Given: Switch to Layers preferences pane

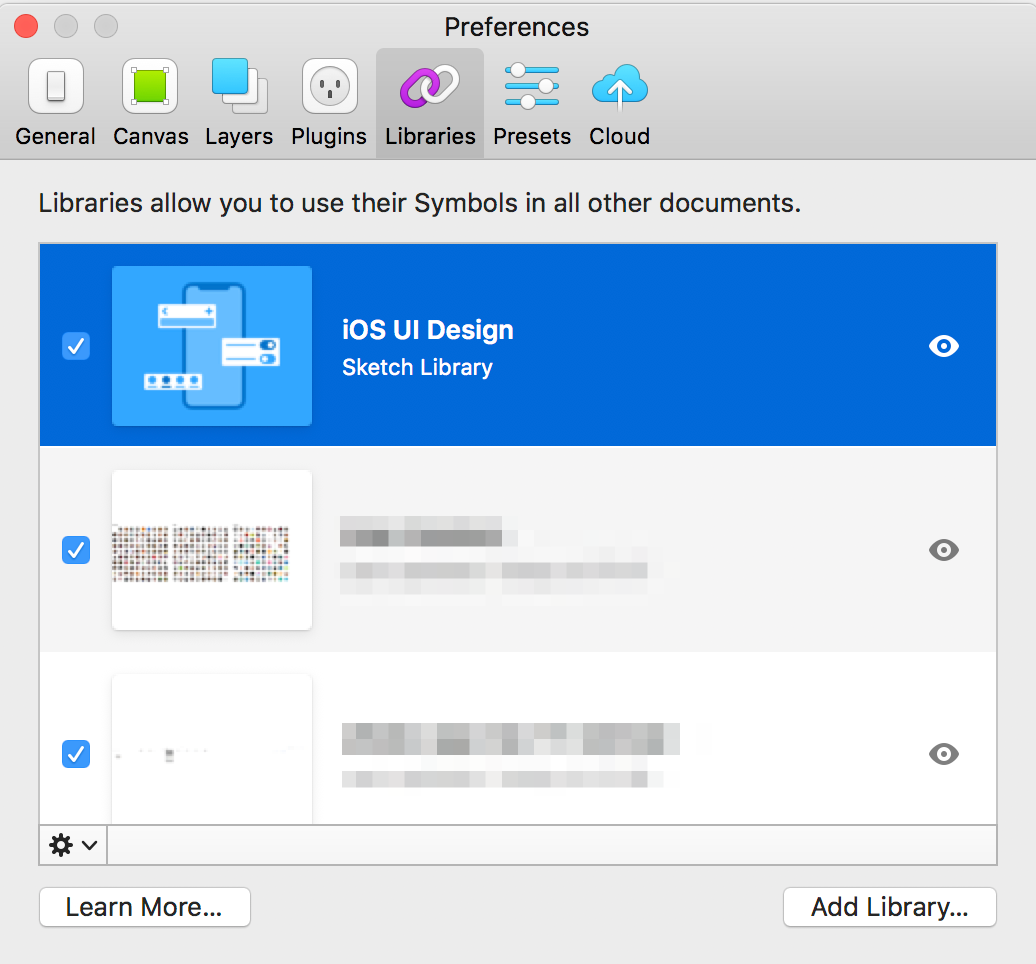Looking at the screenshot, I should pos(239,87).
